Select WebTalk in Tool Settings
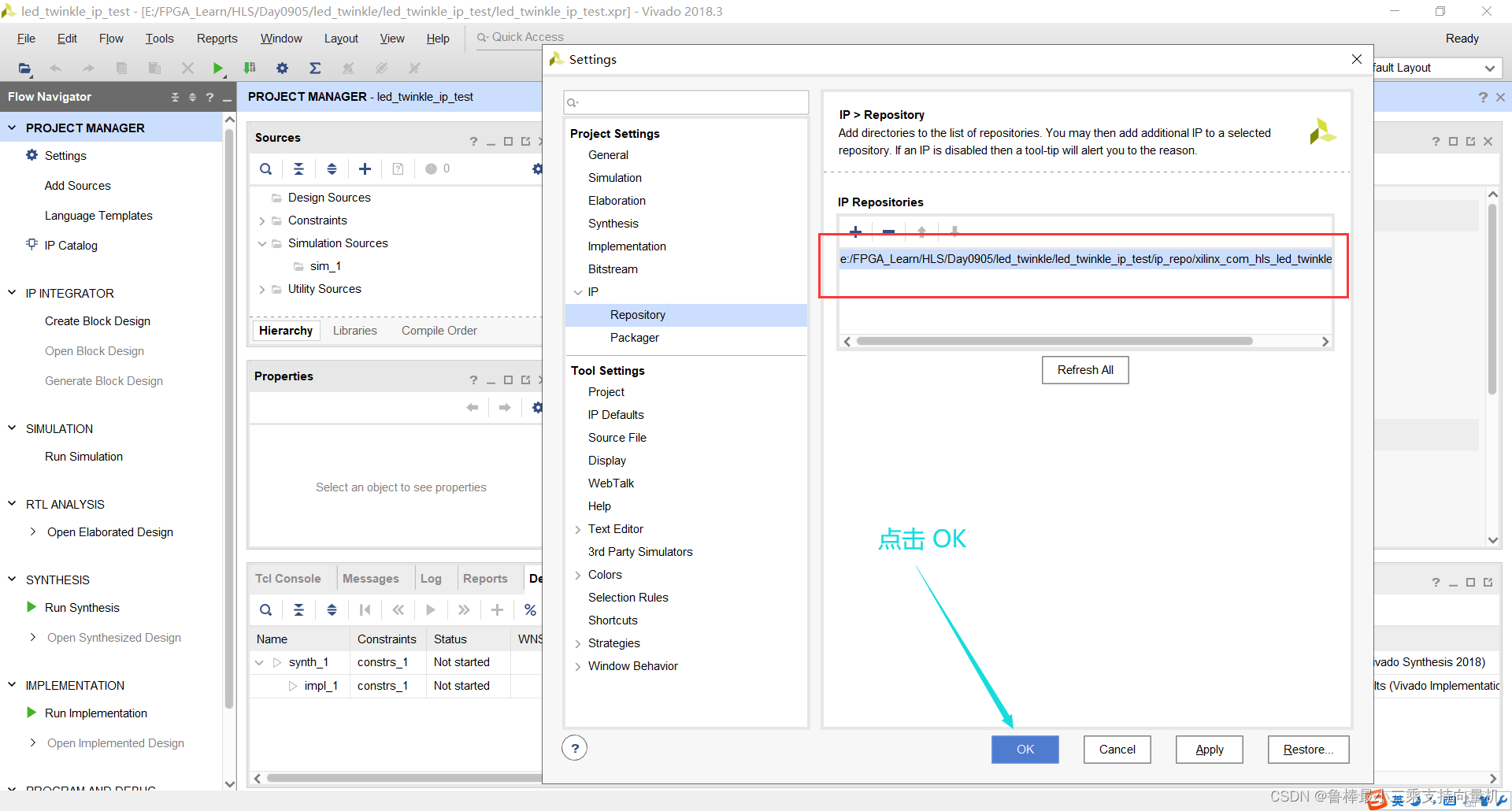Image resolution: width=1512 pixels, height=811 pixels. tap(611, 483)
